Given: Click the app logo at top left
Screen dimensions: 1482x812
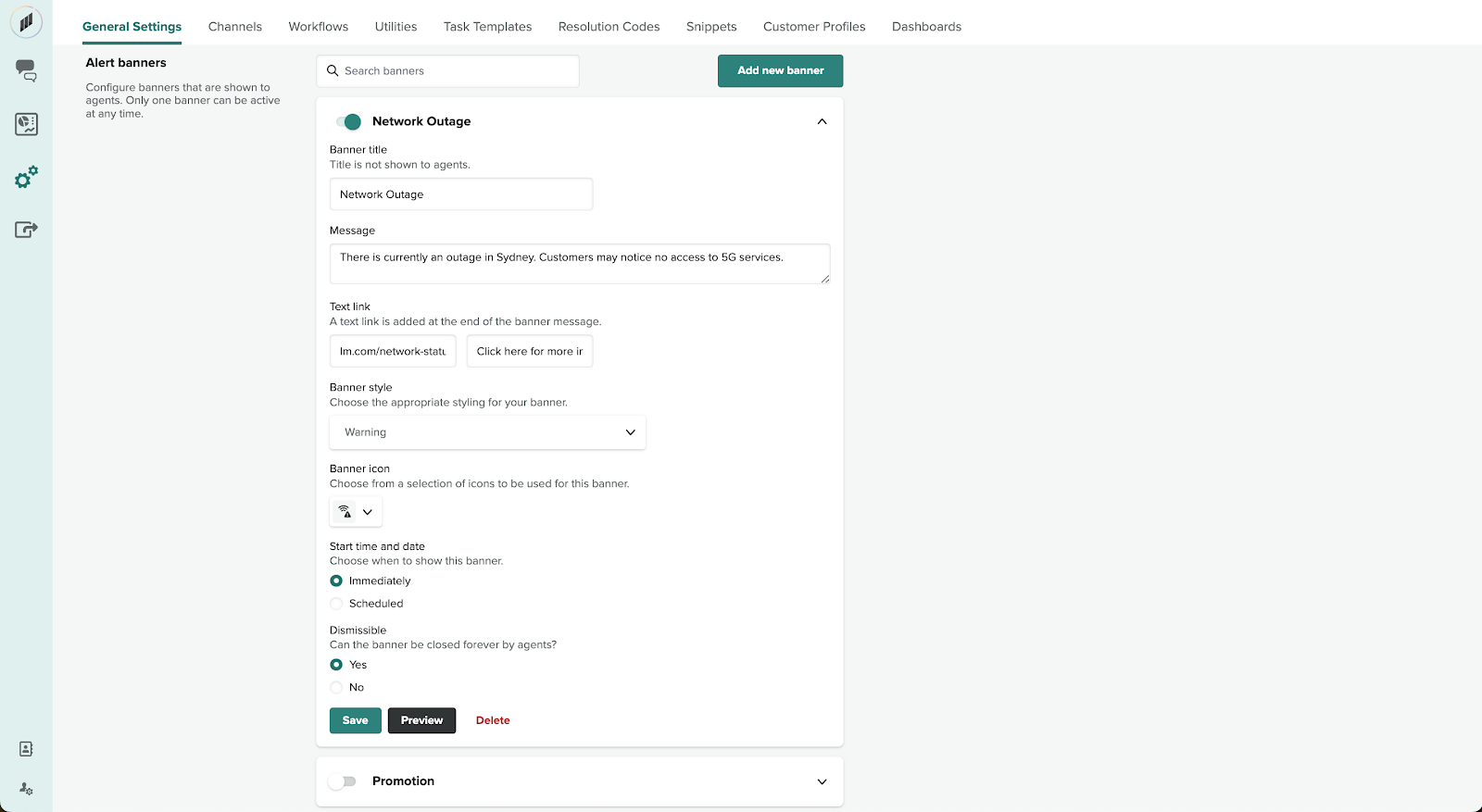Looking at the screenshot, I should (x=26, y=22).
